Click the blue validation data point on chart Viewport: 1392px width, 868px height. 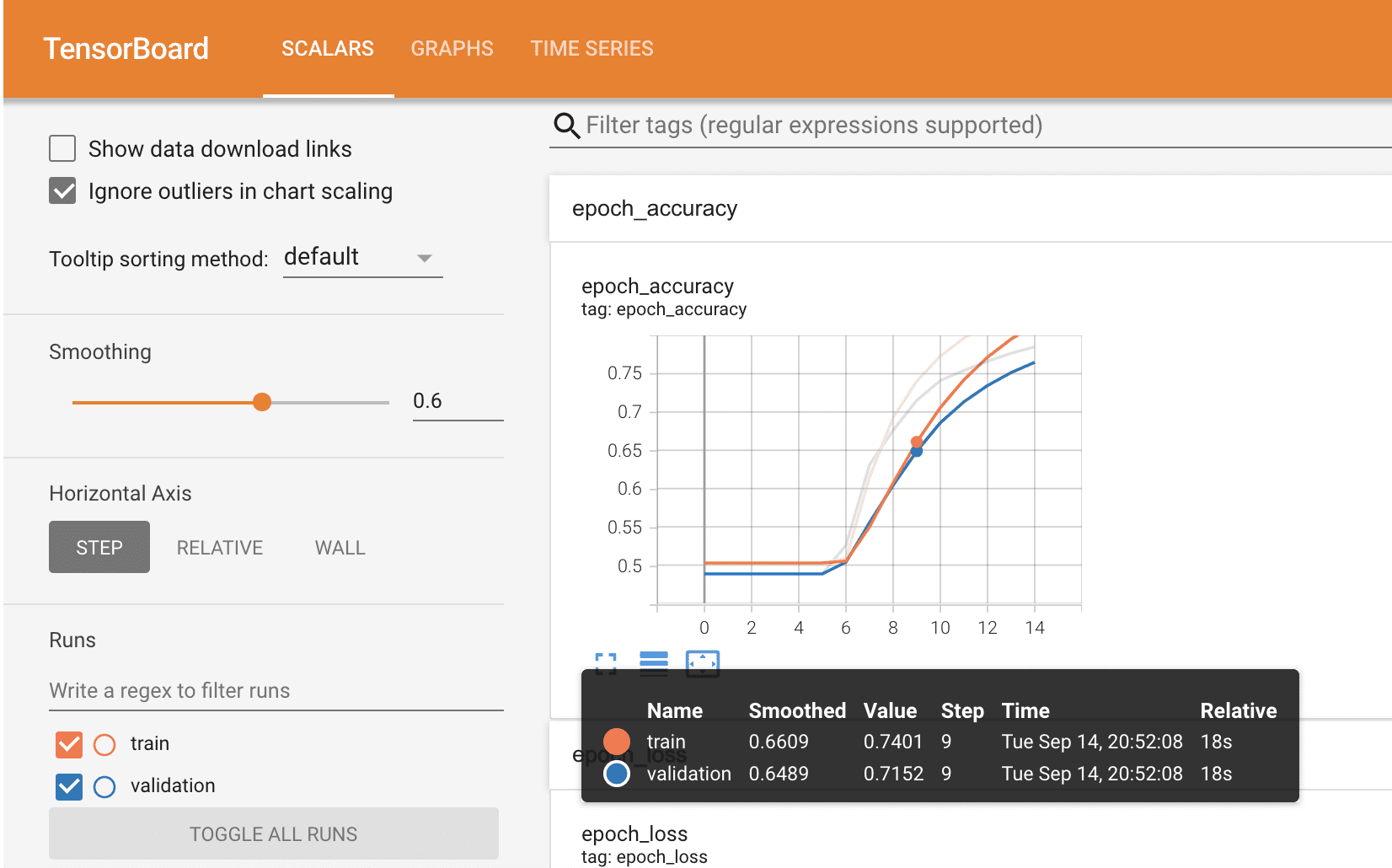click(917, 452)
